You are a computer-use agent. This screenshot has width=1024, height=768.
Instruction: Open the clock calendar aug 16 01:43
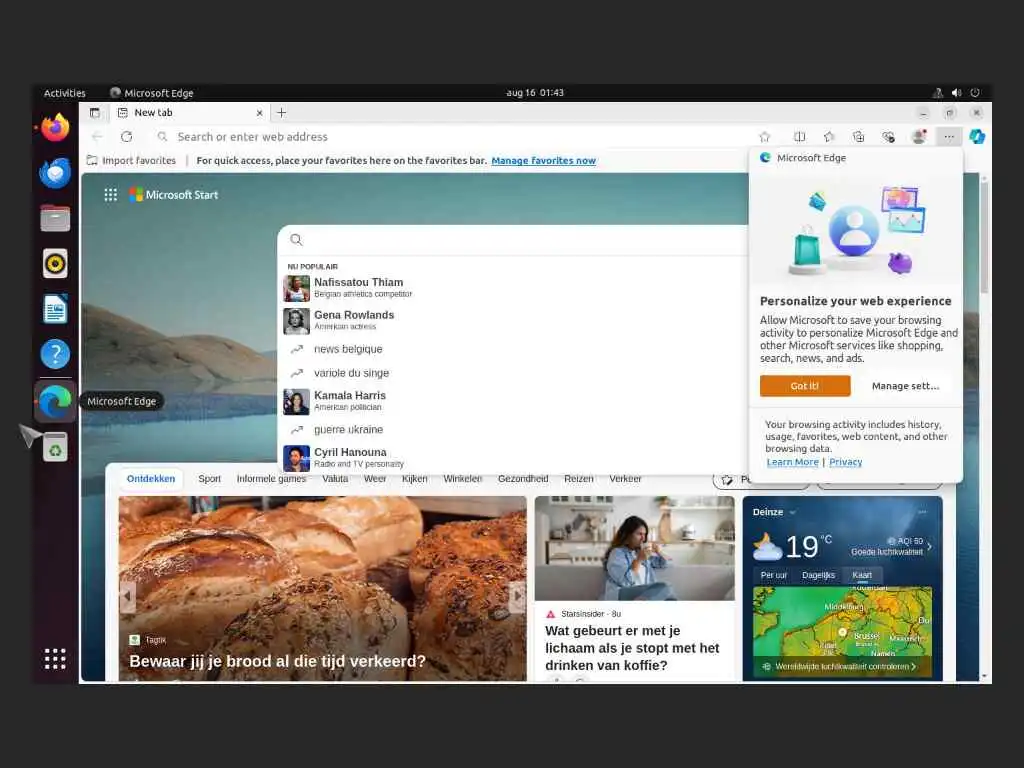tap(535, 93)
